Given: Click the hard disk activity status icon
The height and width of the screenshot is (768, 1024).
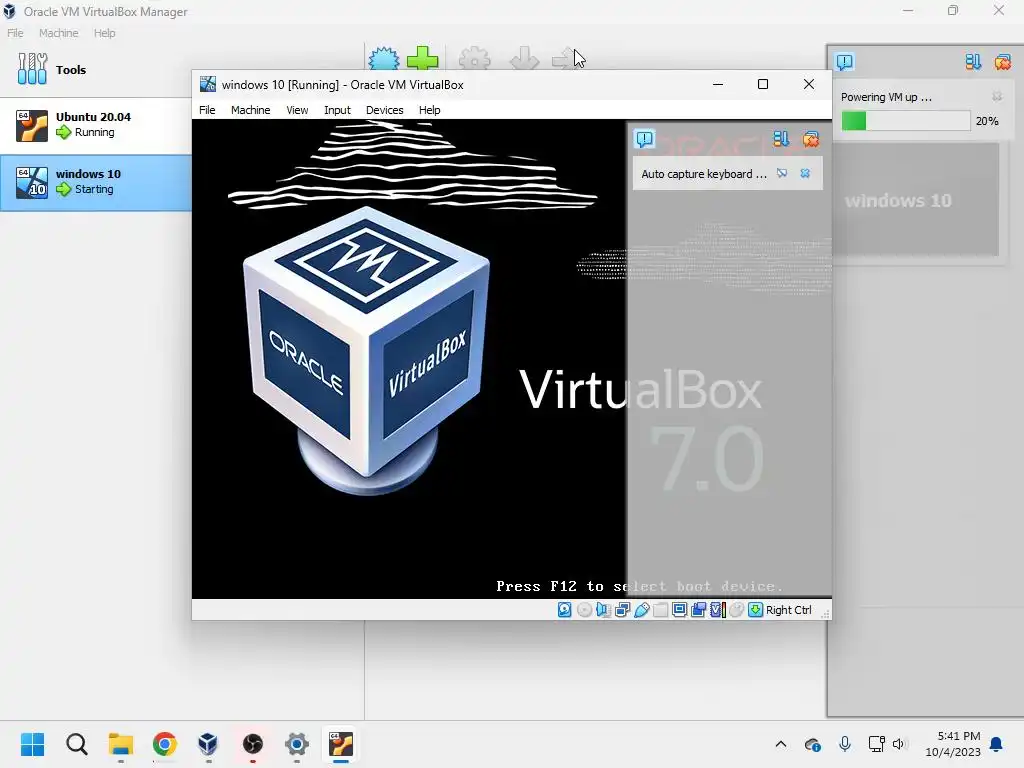Looking at the screenshot, I should tap(564, 610).
